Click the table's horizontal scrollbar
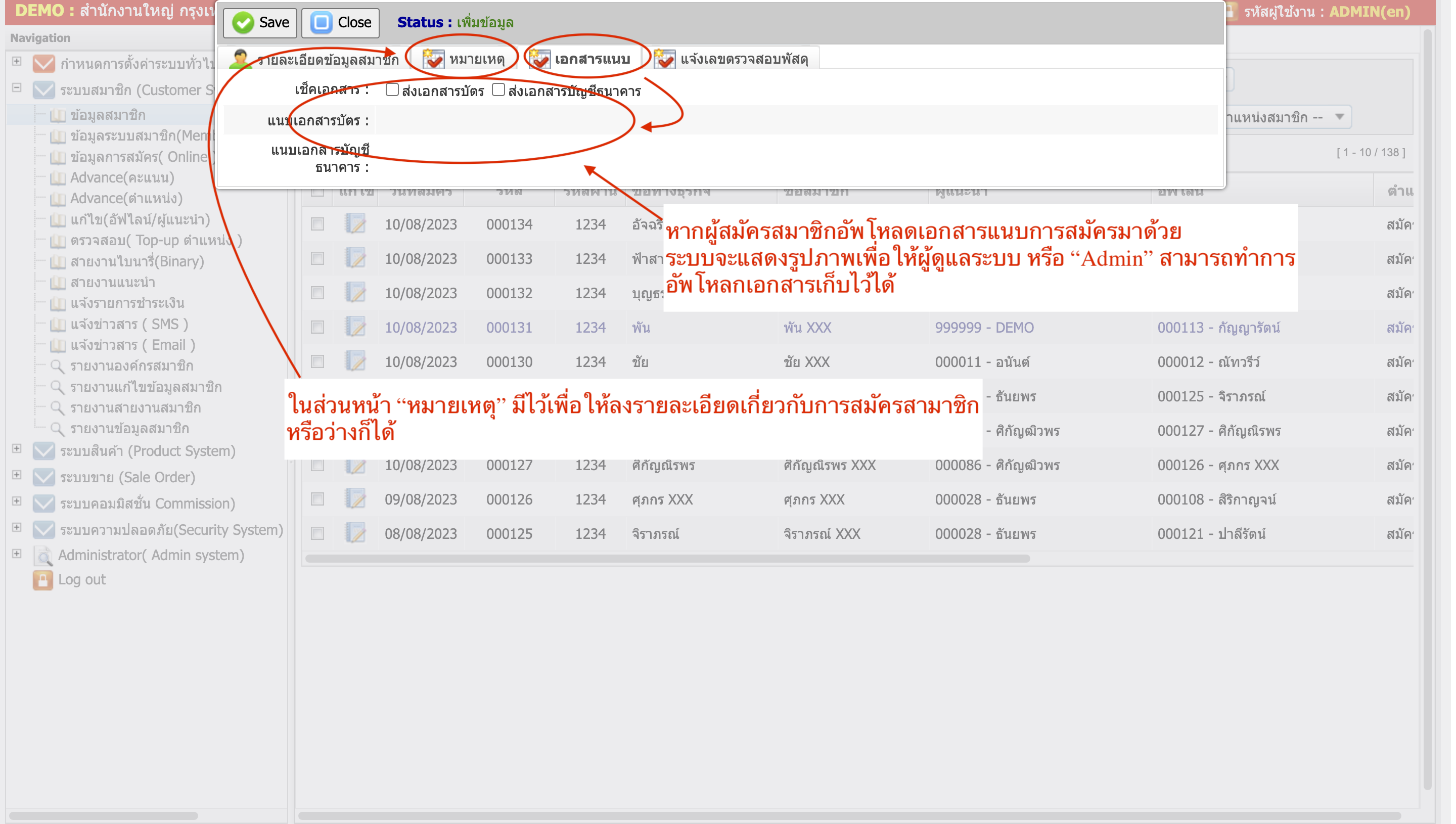 tap(668, 559)
